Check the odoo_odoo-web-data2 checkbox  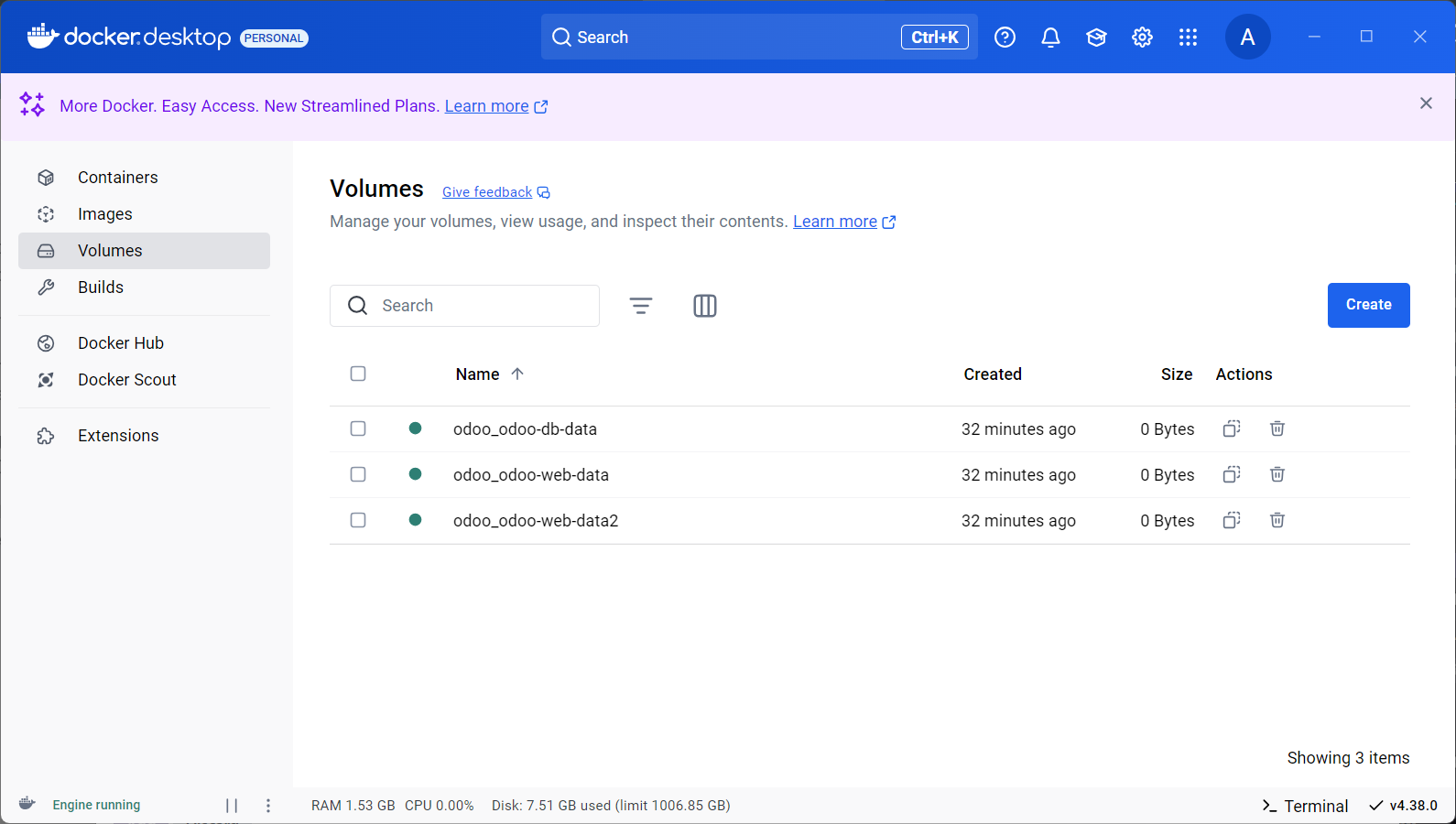tap(358, 520)
